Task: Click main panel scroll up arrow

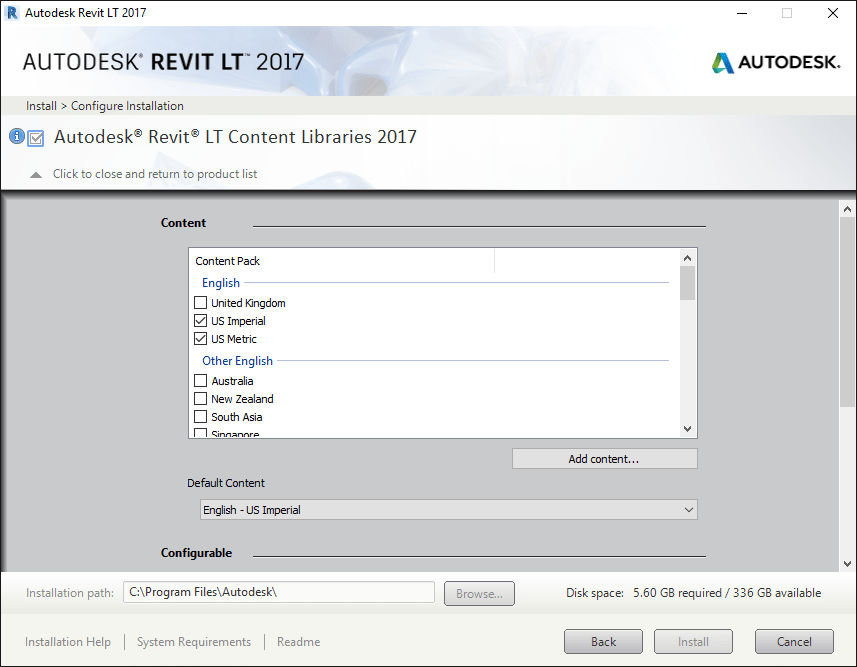Action: point(847,209)
